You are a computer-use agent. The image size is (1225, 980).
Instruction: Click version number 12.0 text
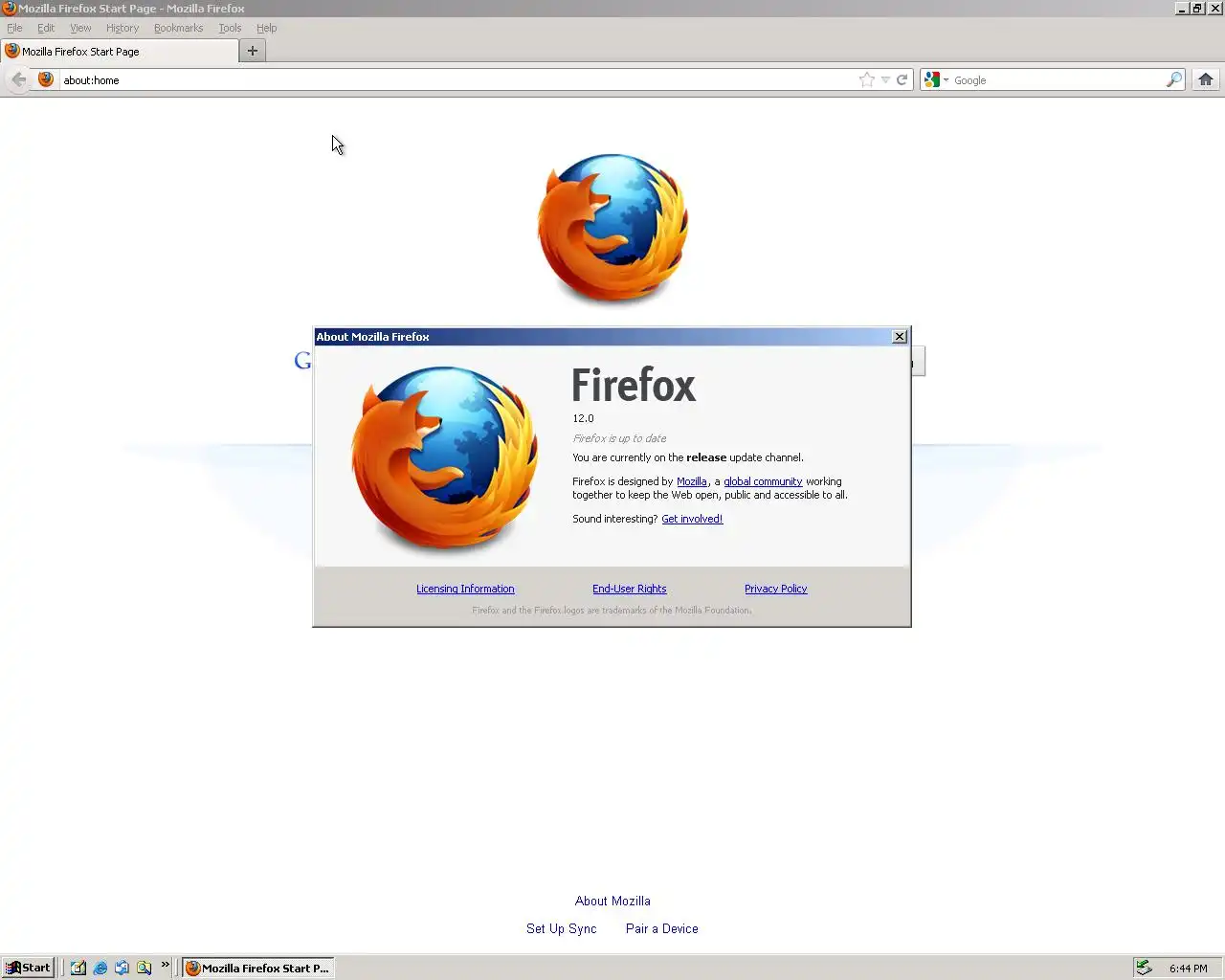pyautogui.click(x=583, y=418)
